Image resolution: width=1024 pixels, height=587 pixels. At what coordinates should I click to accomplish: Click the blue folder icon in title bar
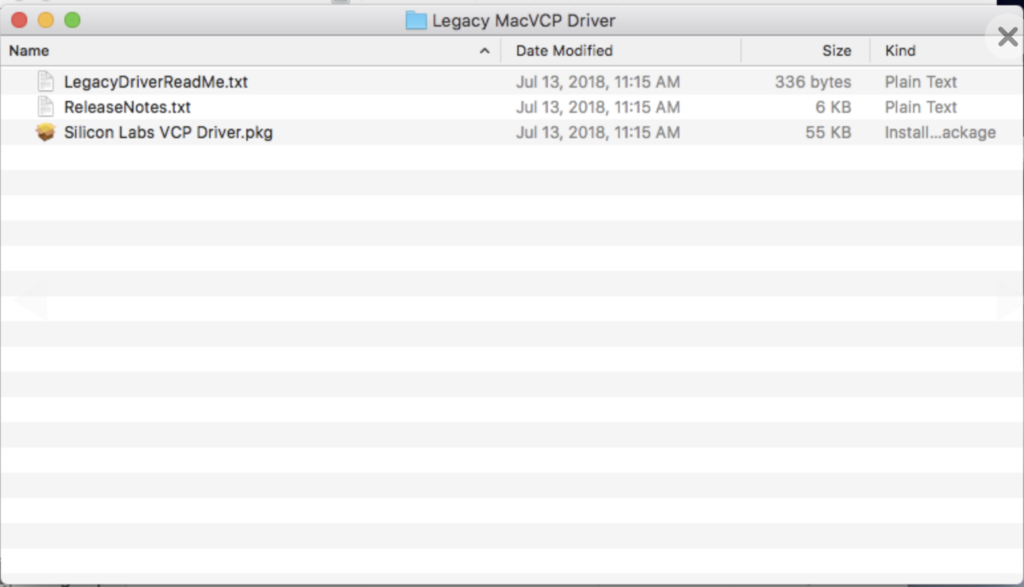[x=416, y=21]
